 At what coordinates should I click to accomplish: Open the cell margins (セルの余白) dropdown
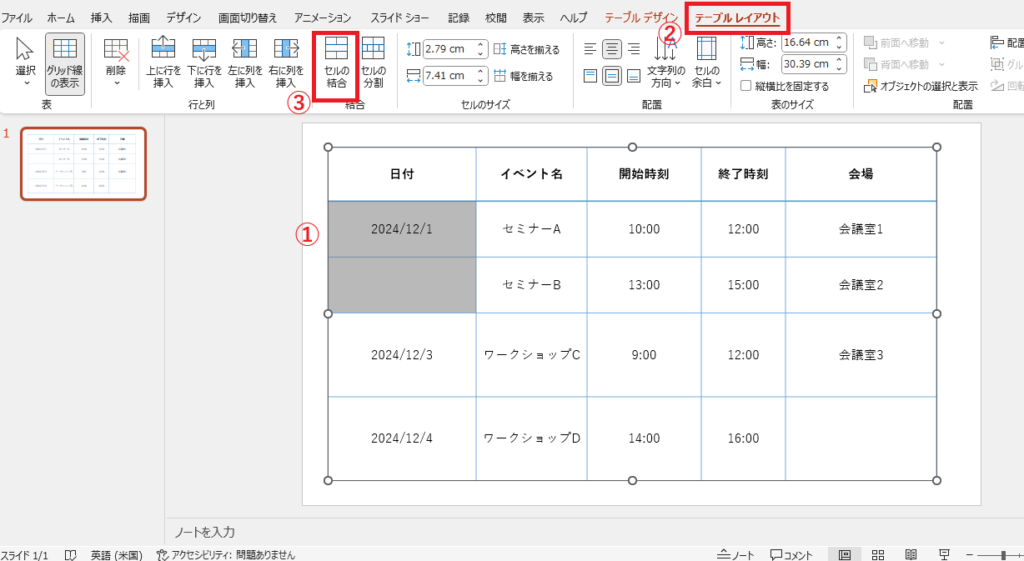[706, 63]
